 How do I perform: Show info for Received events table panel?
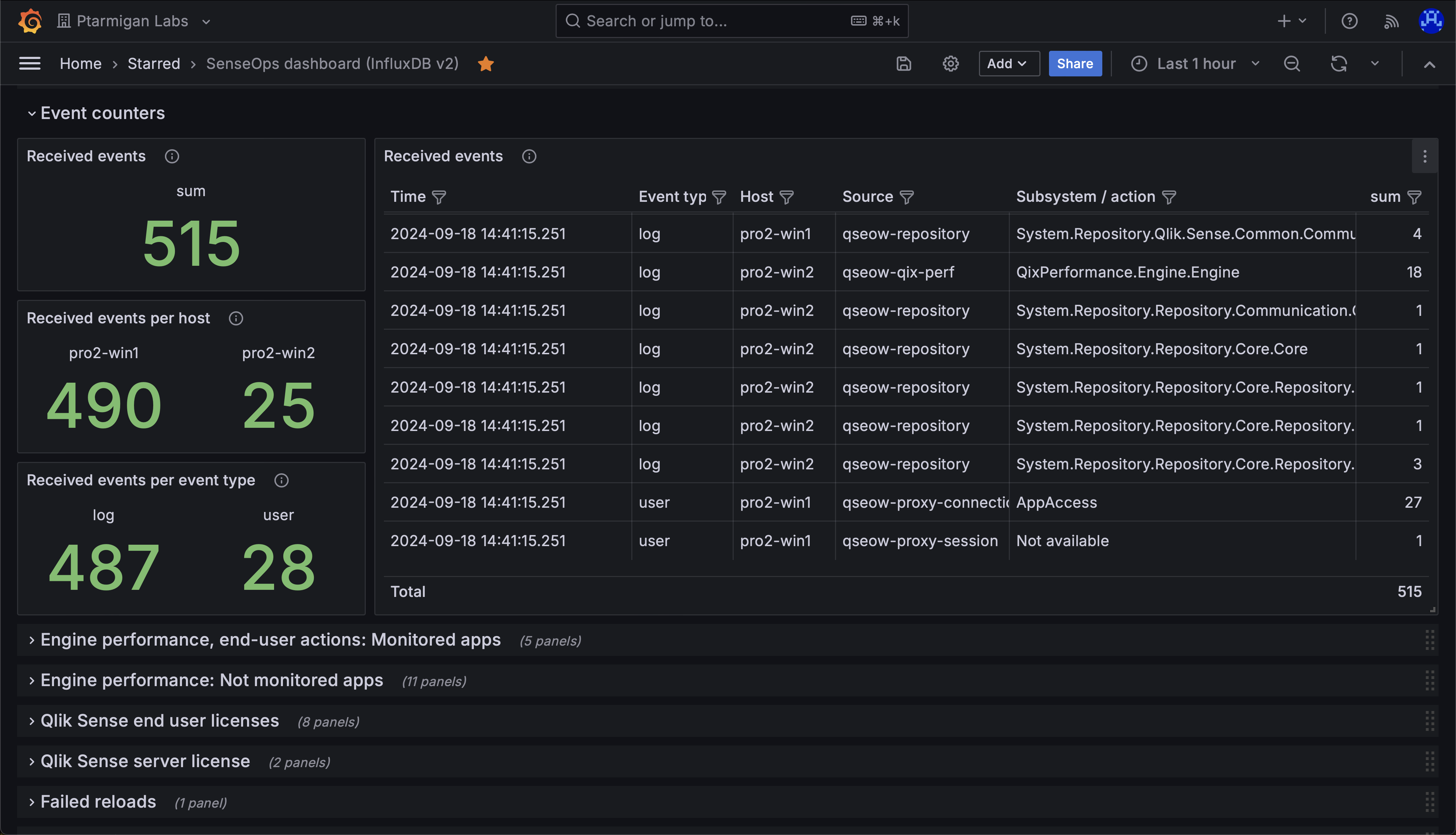pyautogui.click(x=529, y=156)
